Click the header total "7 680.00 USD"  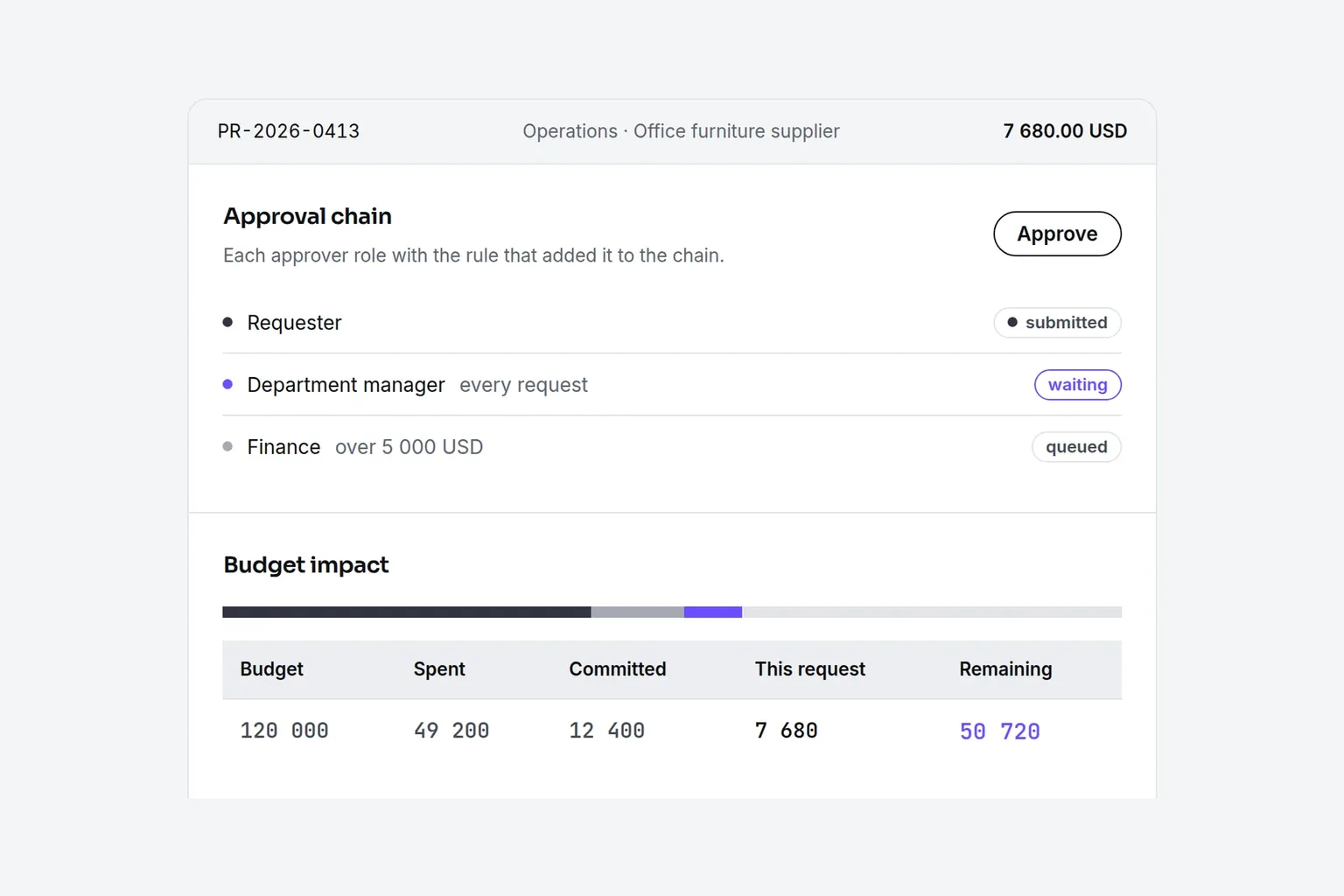point(1065,131)
